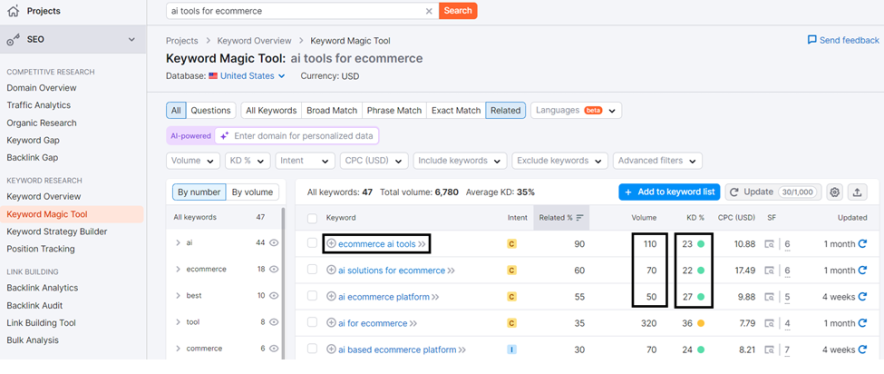Switch grouping to By volume

click(x=253, y=192)
